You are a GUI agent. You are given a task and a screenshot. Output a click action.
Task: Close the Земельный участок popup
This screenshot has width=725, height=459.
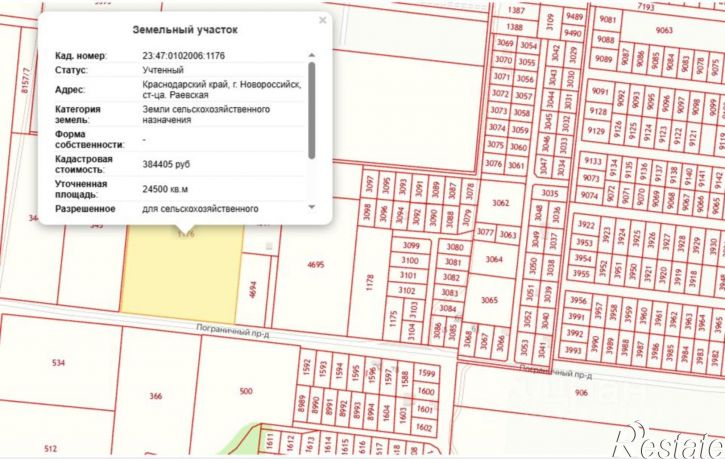(322, 20)
